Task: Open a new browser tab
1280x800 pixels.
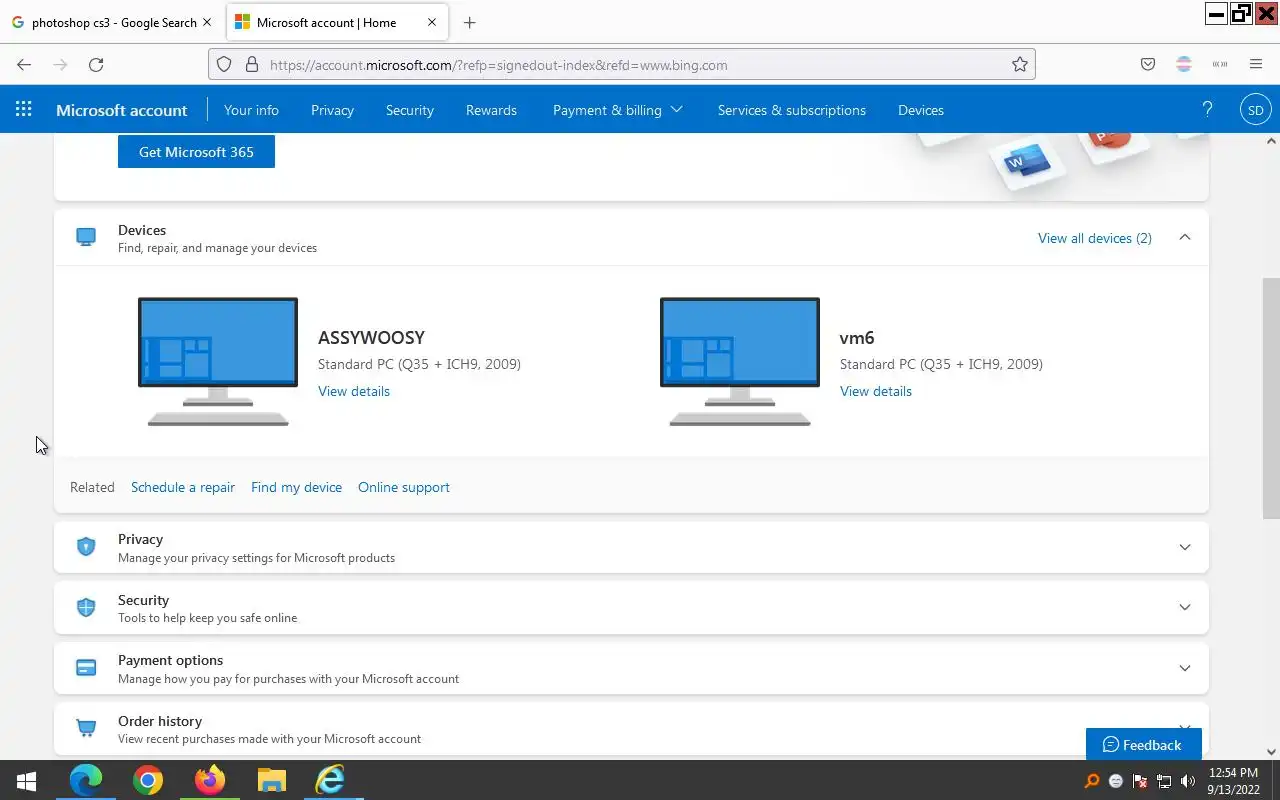Action: pyautogui.click(x=470, y=22)
